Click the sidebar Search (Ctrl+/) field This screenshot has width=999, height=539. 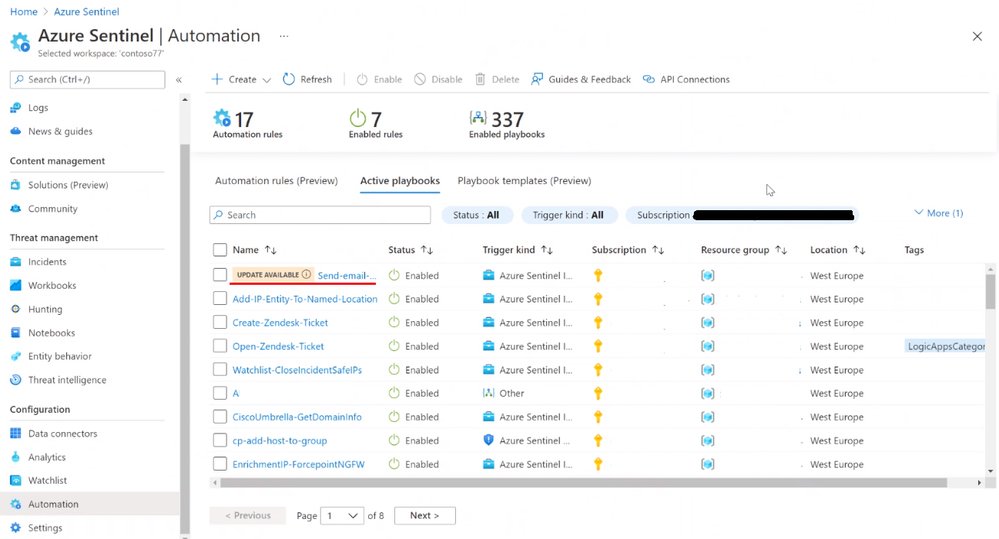point(87,79)
